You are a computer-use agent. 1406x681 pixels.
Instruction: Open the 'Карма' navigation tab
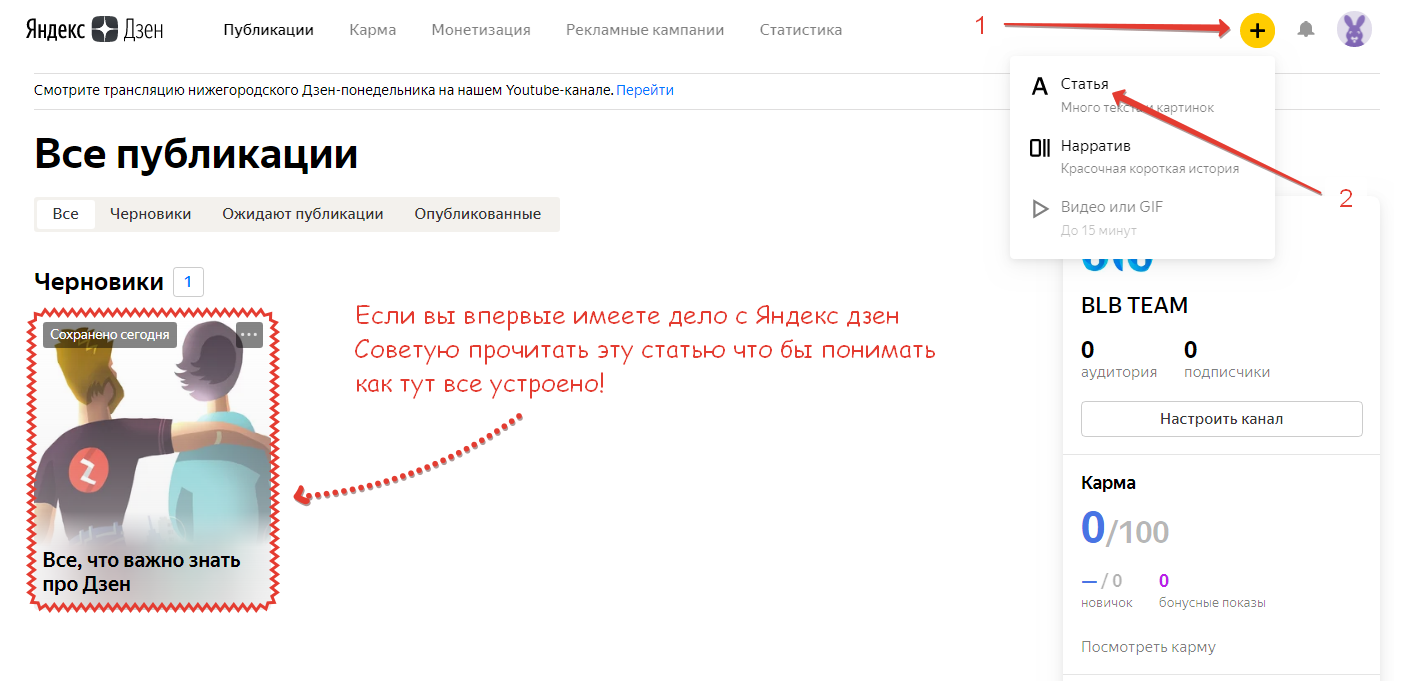[x=372, y=30]
